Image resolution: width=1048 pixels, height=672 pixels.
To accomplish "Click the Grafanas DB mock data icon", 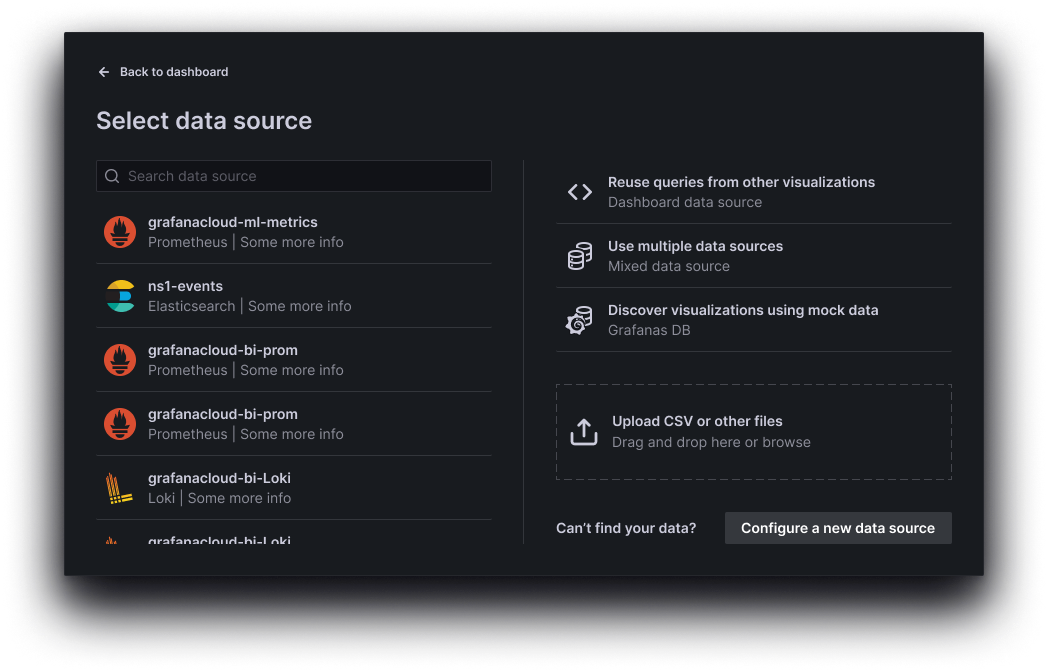I will [x=579, y=319].
